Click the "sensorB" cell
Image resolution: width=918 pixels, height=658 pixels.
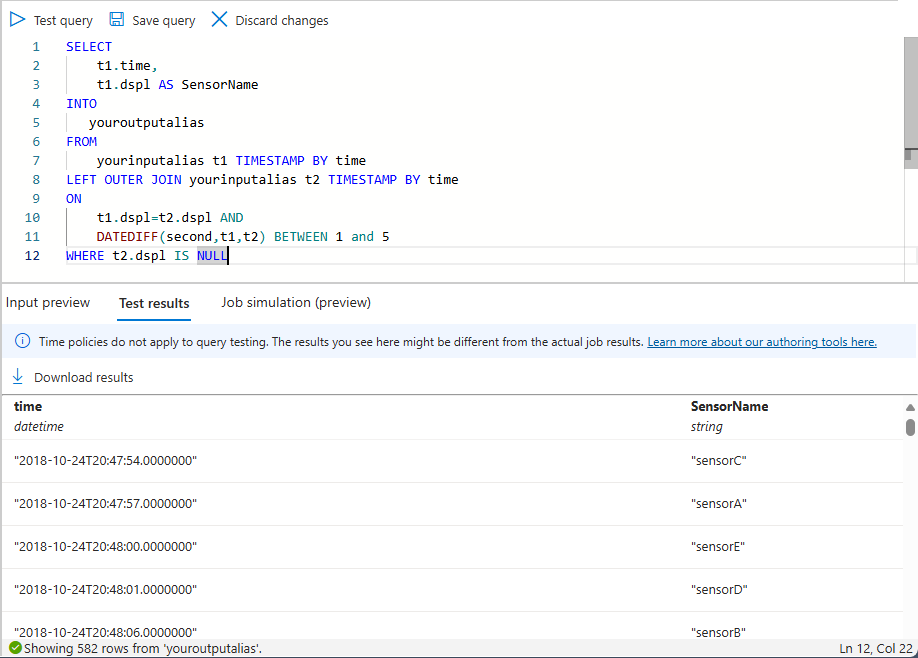(x=718, y=632)
